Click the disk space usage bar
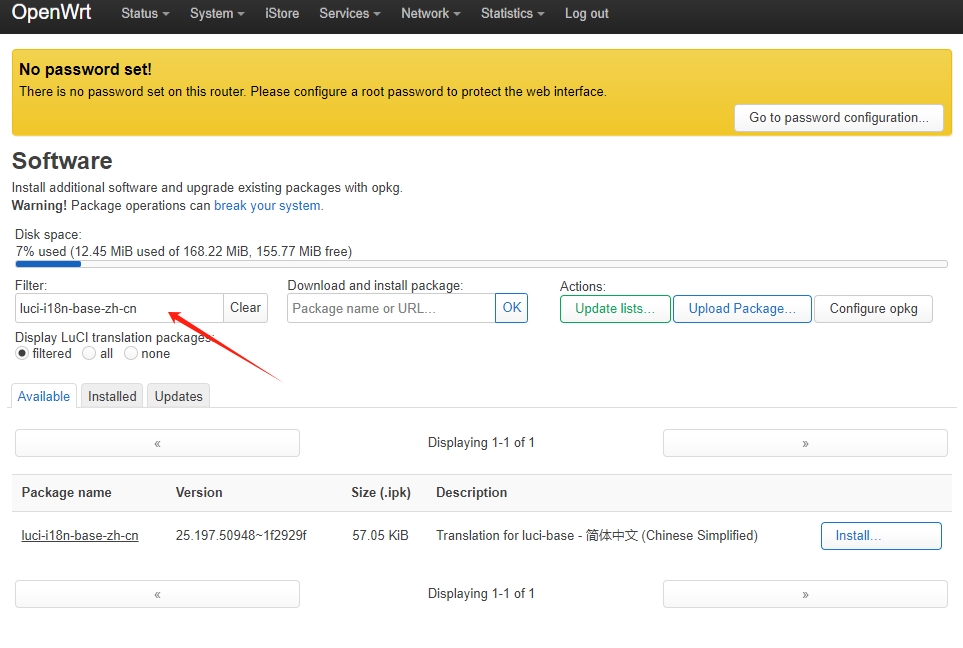 pyautogui.click(x=482, y=264)
